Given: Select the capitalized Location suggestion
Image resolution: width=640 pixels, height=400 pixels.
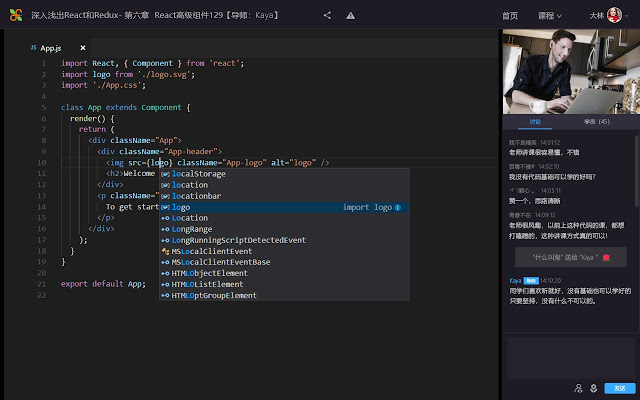Looking at the screenshot, I should click(284, 218).
